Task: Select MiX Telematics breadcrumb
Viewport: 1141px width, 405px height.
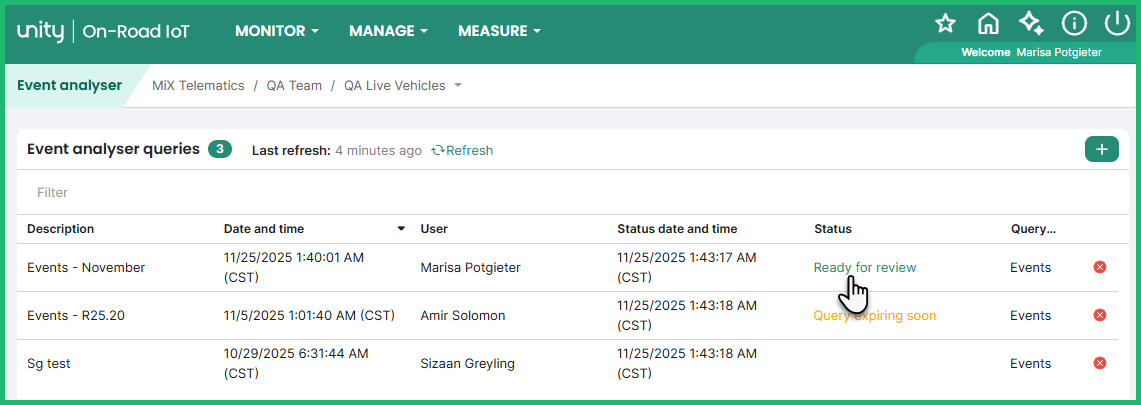Action: click(198, 86)
